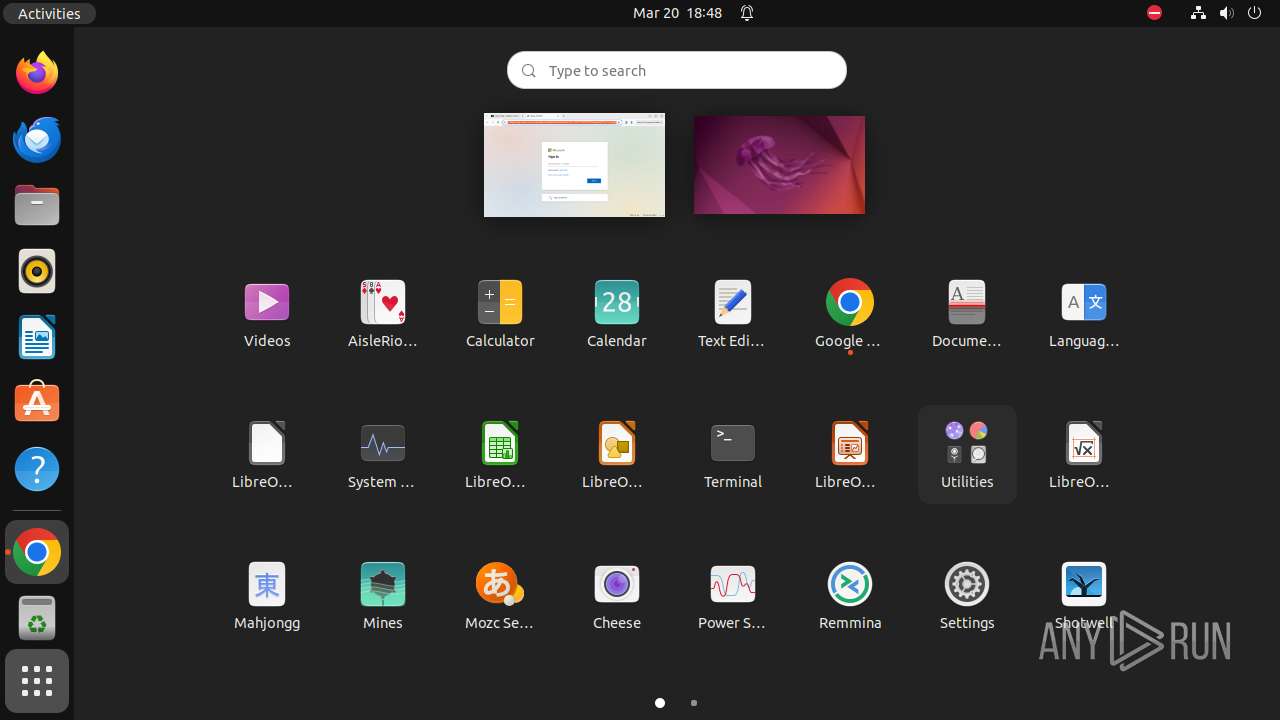
Task: Focus the Type to search field
Action: pos(677,70)
